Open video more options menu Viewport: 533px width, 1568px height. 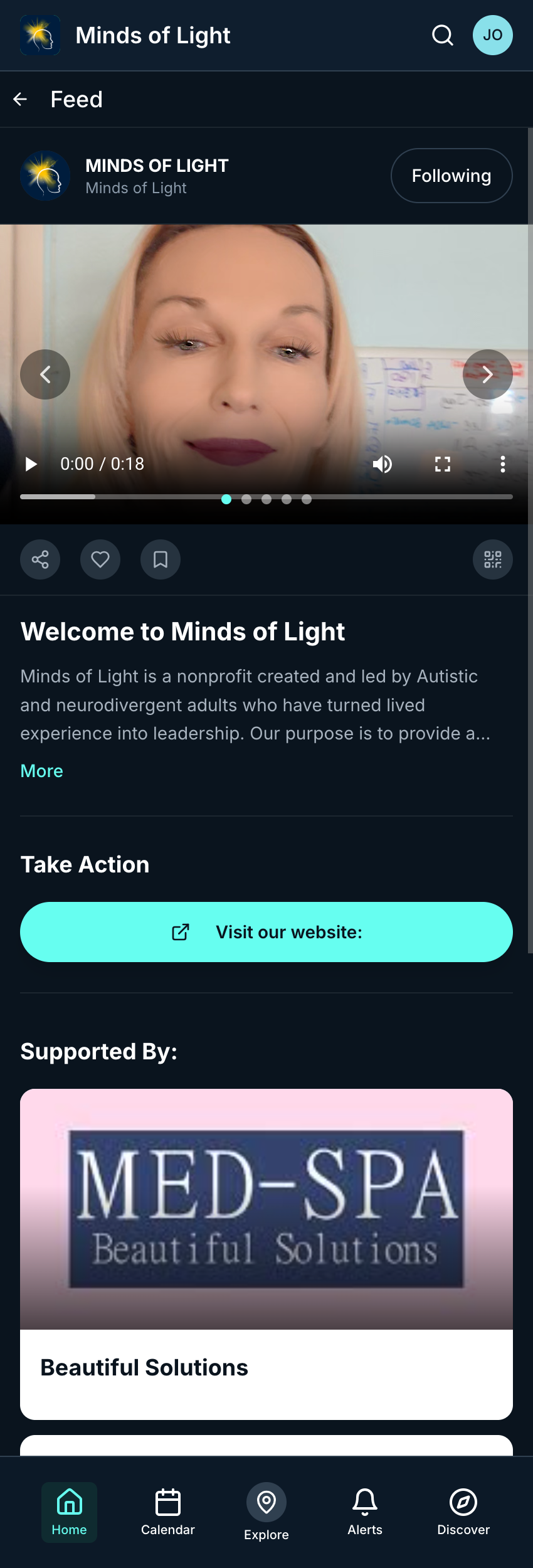pyautogui.click(x=502, y=464)
